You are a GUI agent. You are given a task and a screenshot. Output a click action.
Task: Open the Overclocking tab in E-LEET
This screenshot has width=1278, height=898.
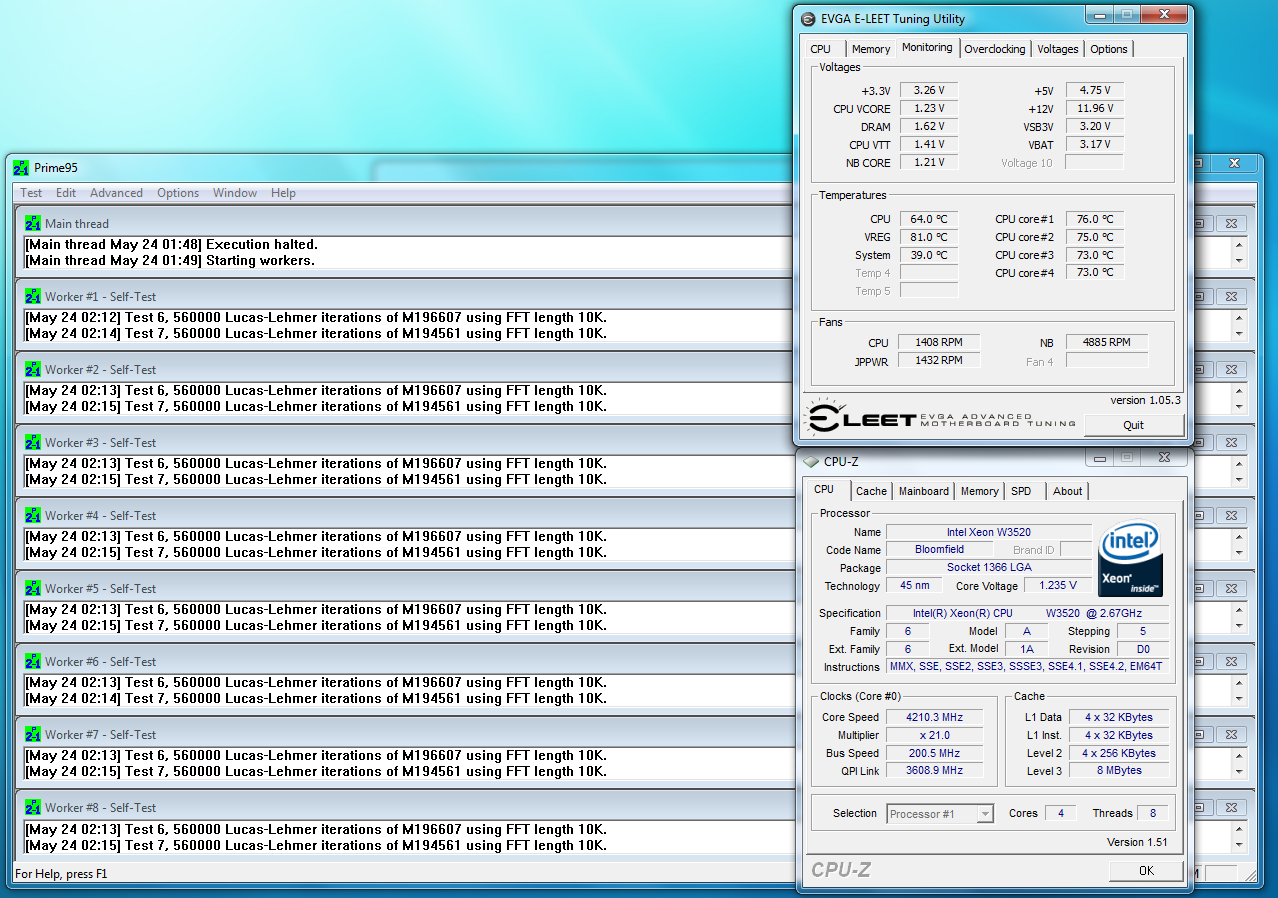(995, 49)
